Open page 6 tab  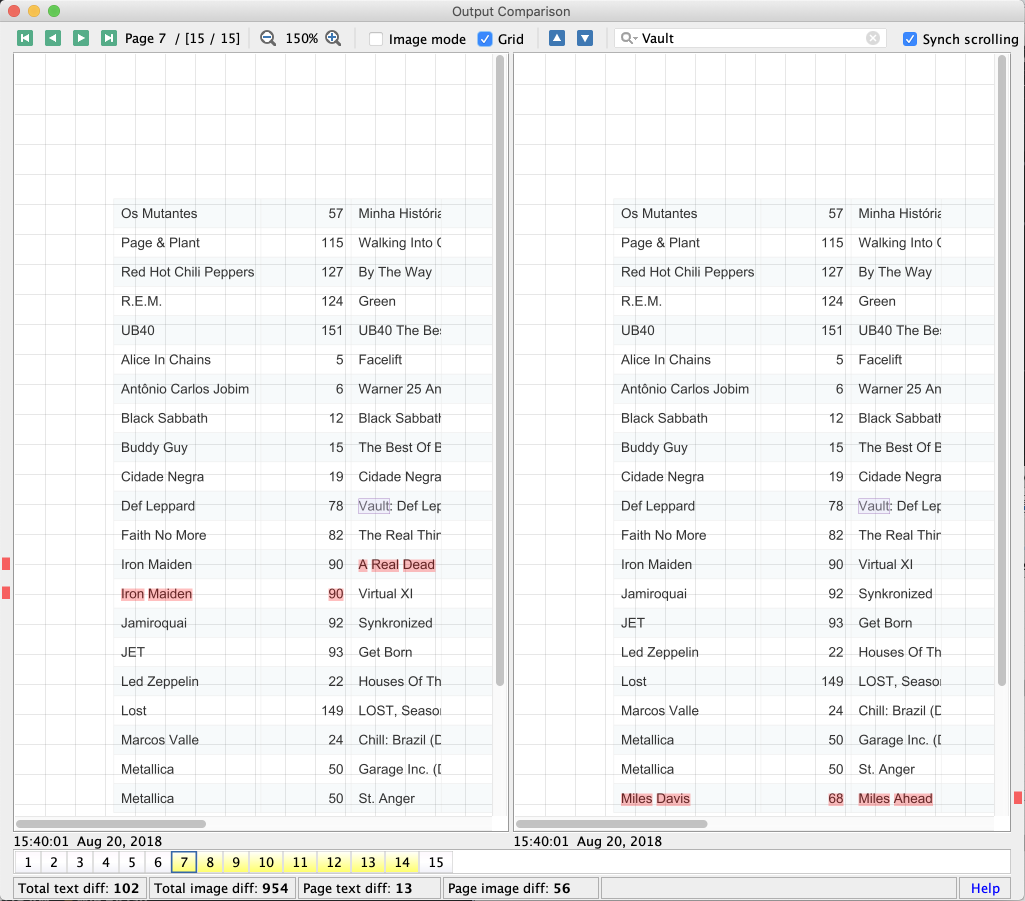tap(158, 862)
